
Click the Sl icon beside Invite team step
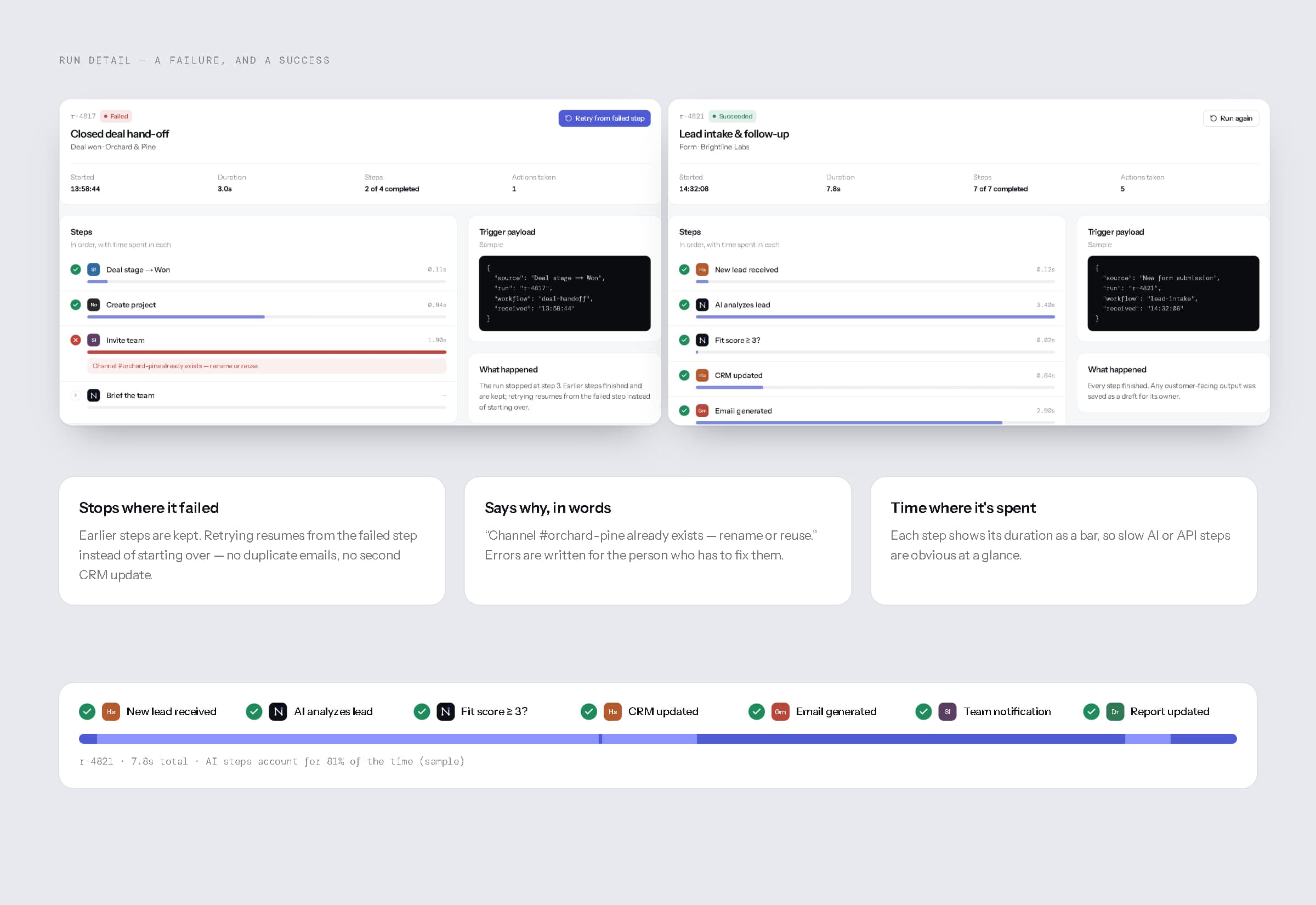(94, 340)
